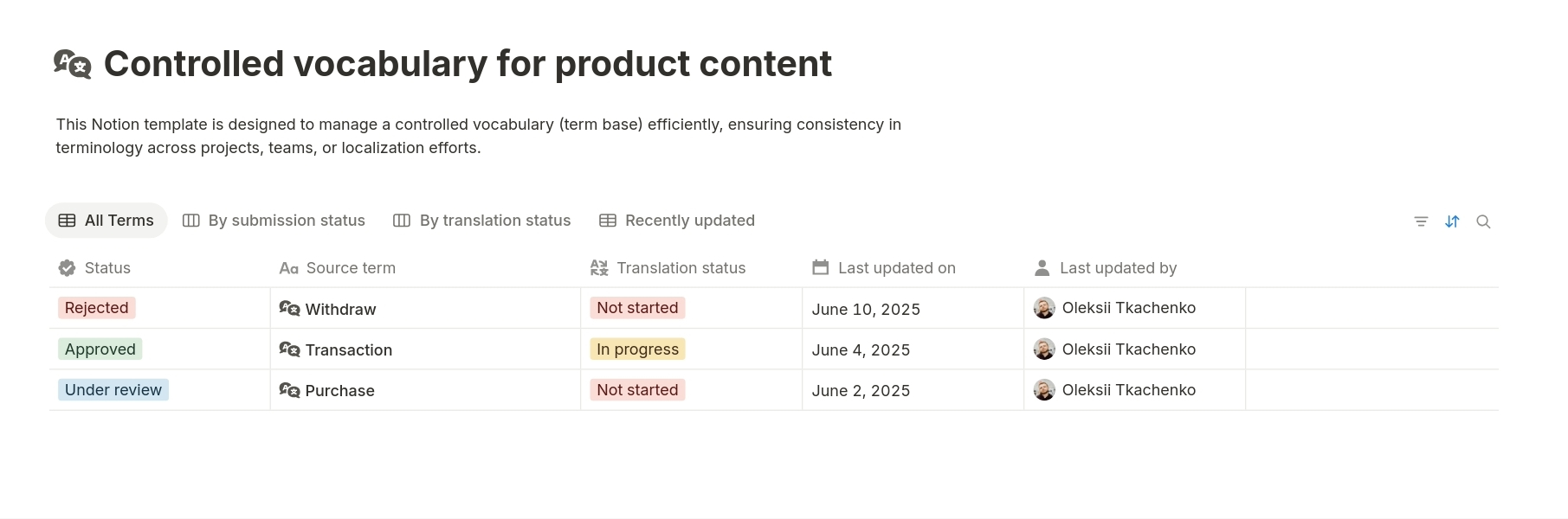Screen dimensions: 1568x519
Task: Click the person icon in Last updated by header
Action: (x=1042, y=267)
